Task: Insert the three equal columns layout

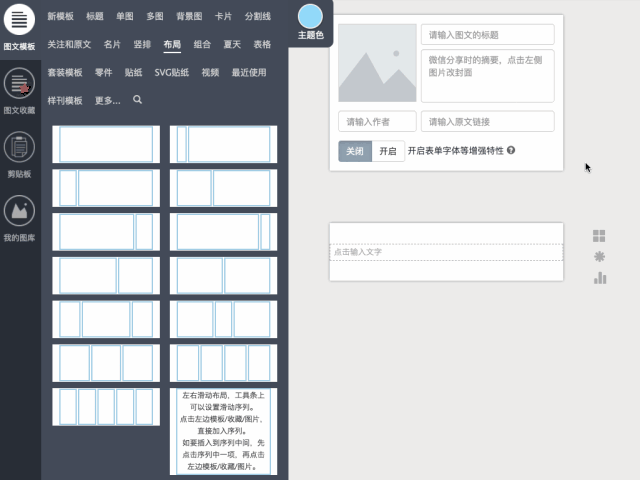Action: pyautogui.click(x=106, y=363)
